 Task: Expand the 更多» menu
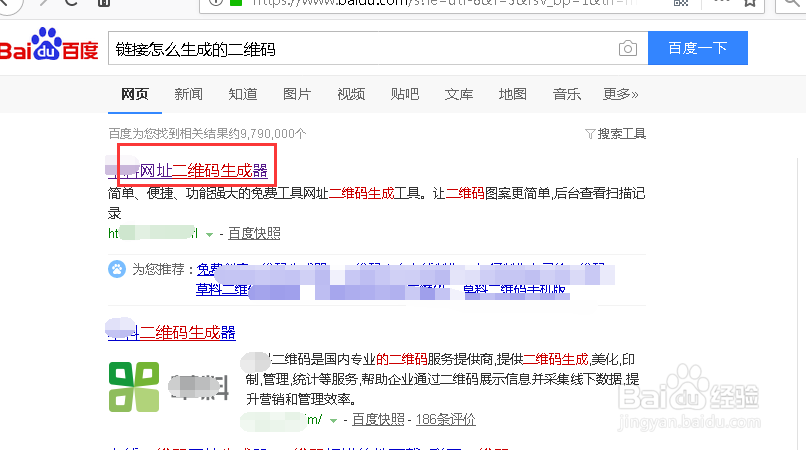pyautogui.click(x=621, y=94)
